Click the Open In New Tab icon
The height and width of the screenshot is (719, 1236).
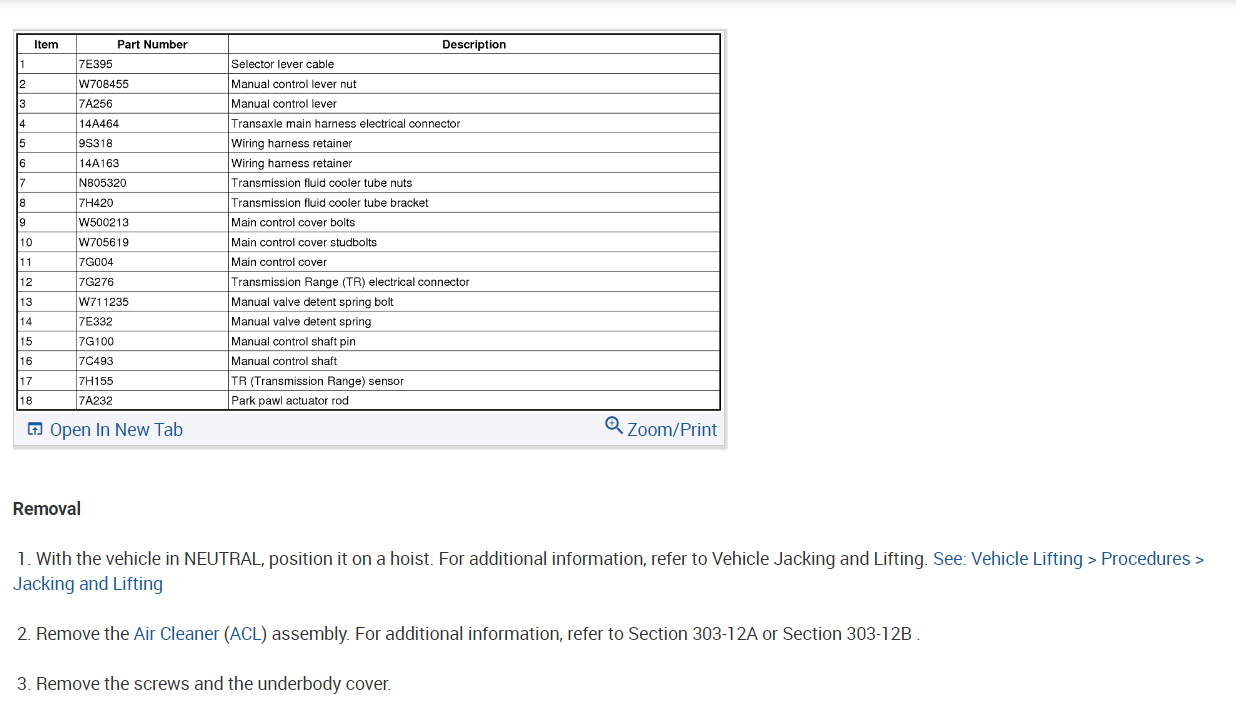(35, 430)
